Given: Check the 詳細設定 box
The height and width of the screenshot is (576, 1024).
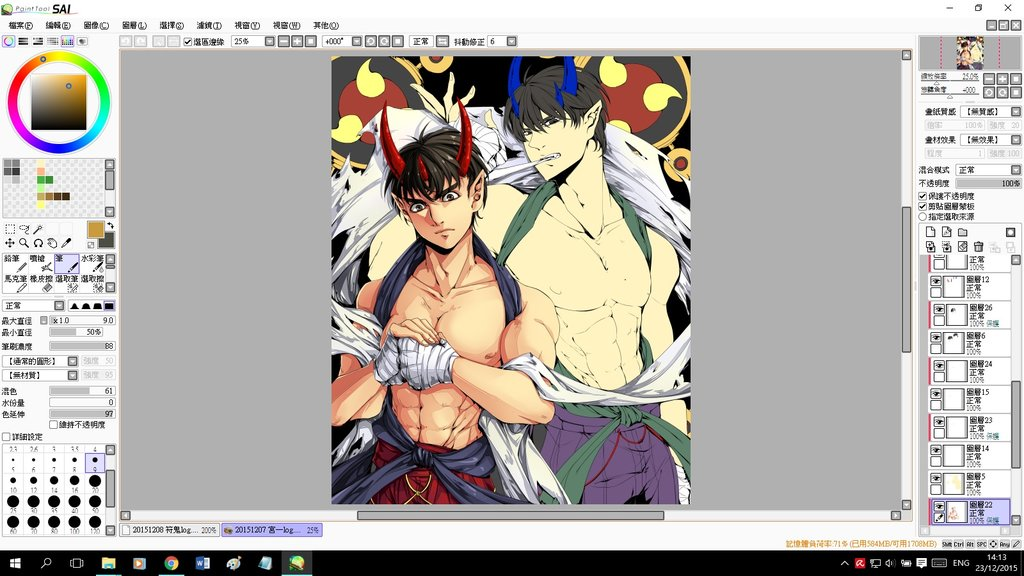Looking at the screenshot, I should (6, 436).
